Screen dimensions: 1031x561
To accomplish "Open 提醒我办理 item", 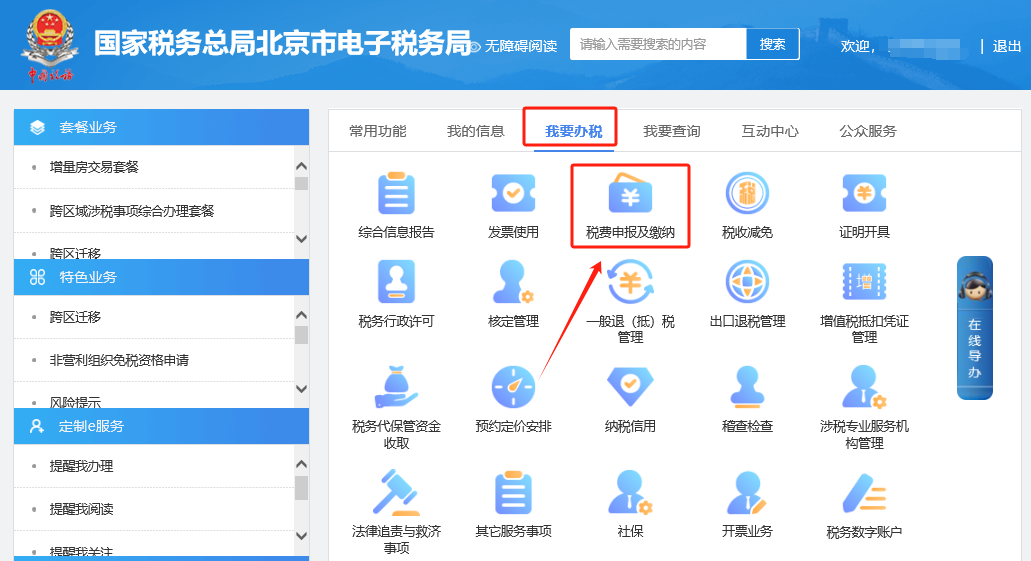I will 82,466.
